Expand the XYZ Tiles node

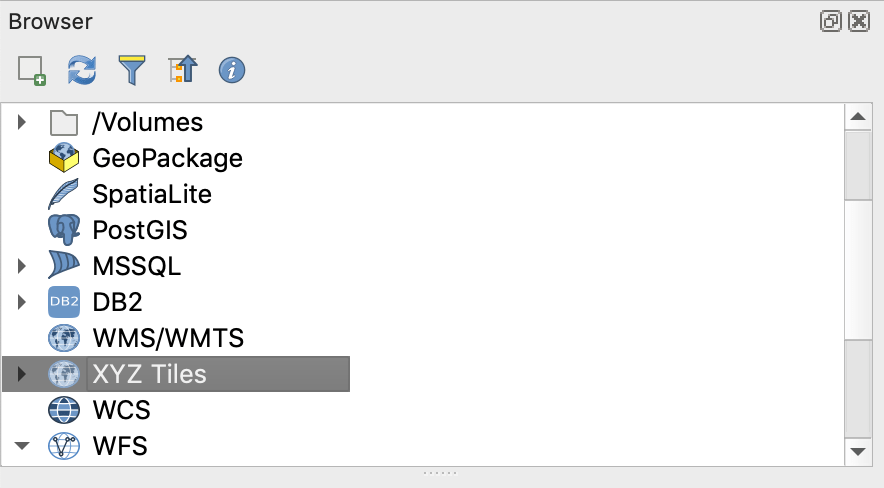coord(22,375)
